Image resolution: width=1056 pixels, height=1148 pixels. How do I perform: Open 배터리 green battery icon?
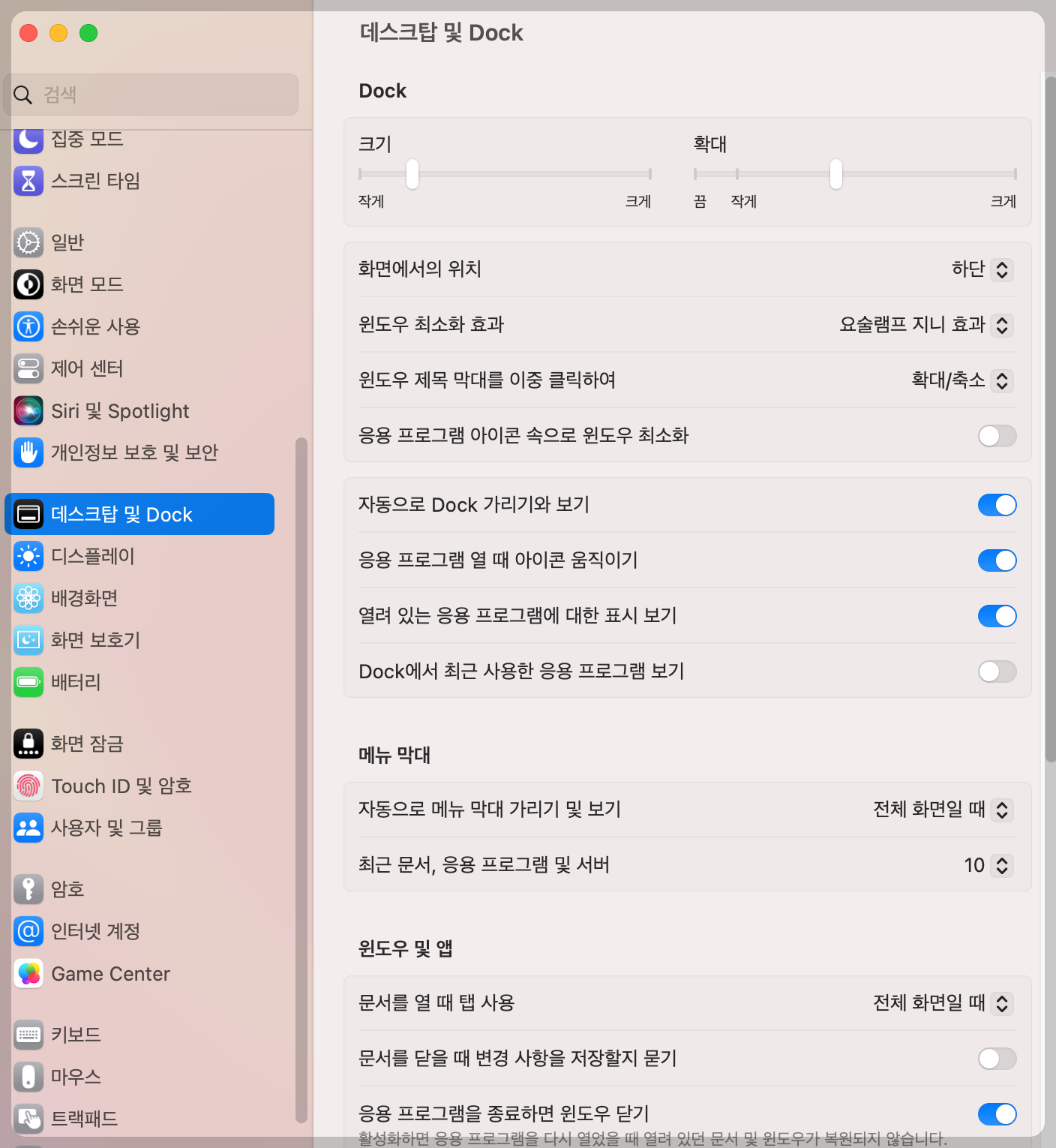click(28, 682)
